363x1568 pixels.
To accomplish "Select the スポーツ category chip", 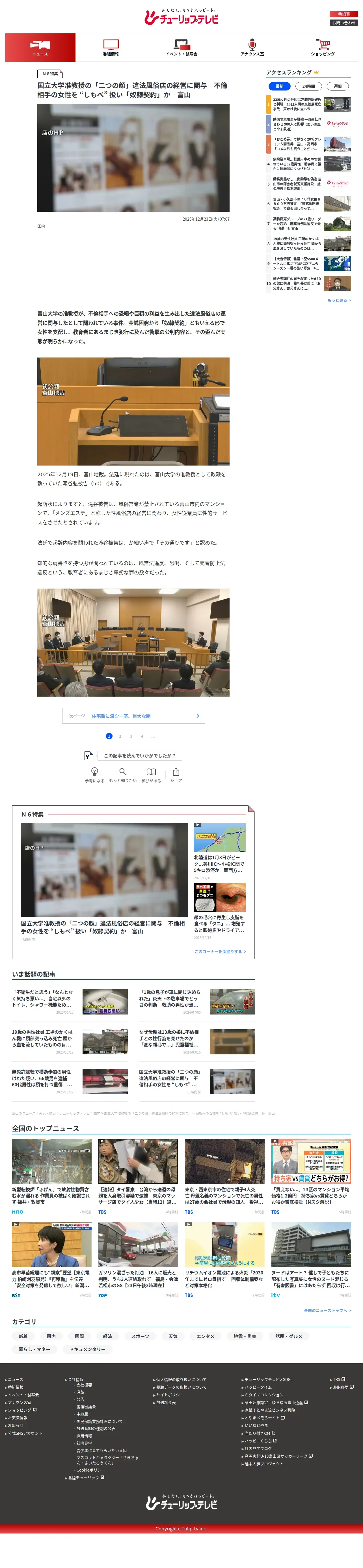I will (141, 1336).
